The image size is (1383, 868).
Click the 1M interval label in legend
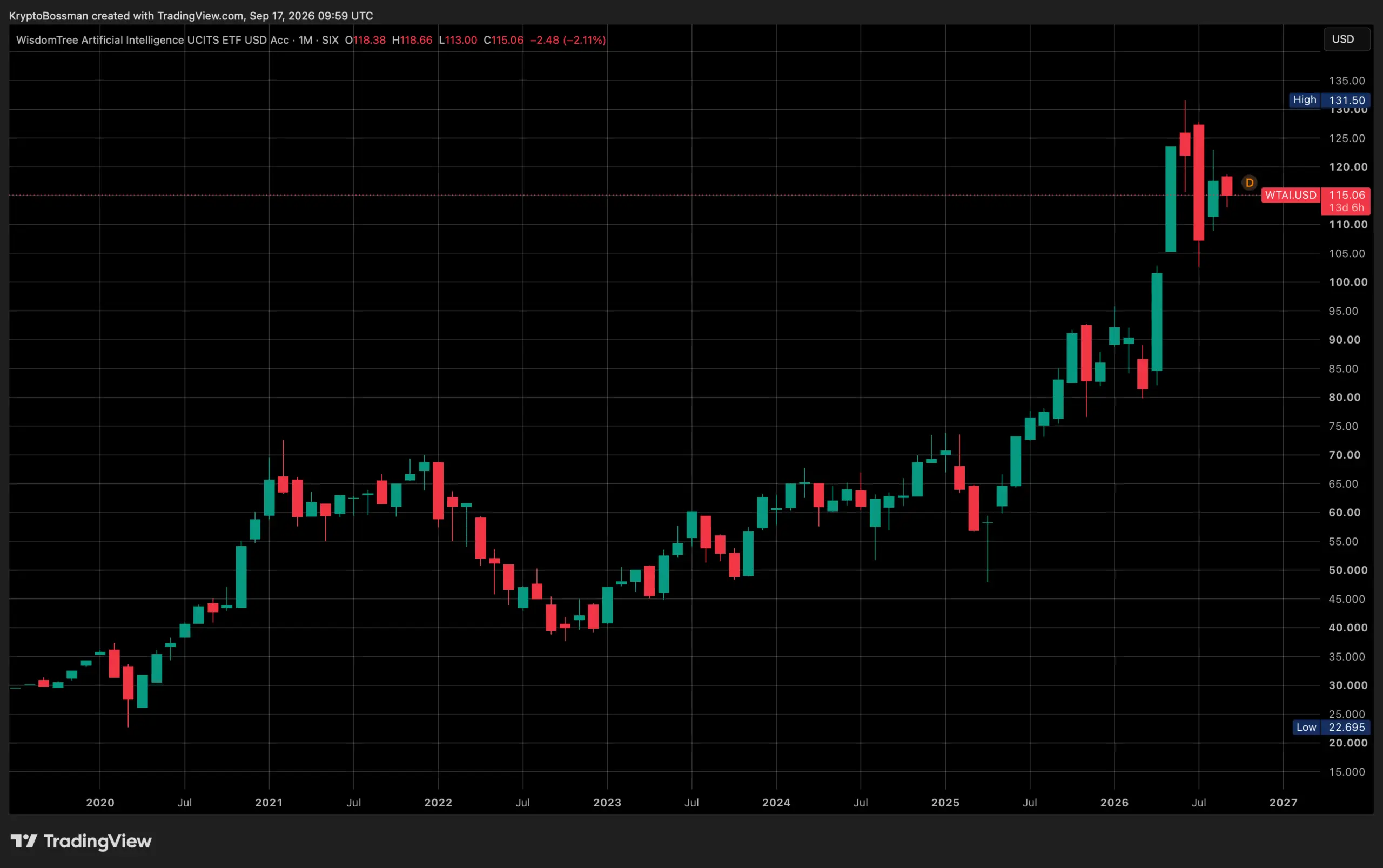(x=305, y=39)
